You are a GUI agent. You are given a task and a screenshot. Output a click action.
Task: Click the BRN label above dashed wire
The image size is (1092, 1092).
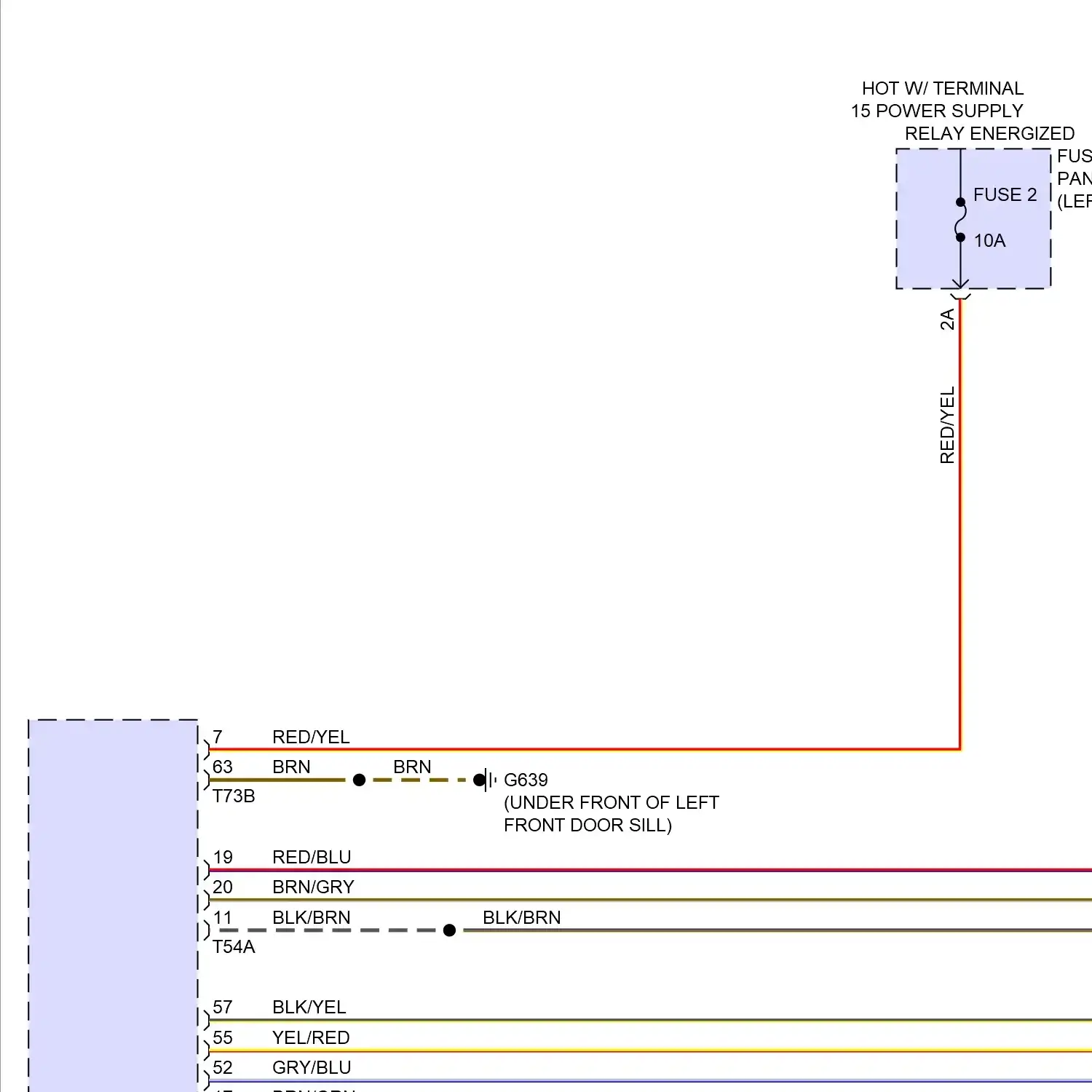click(412, 767)
